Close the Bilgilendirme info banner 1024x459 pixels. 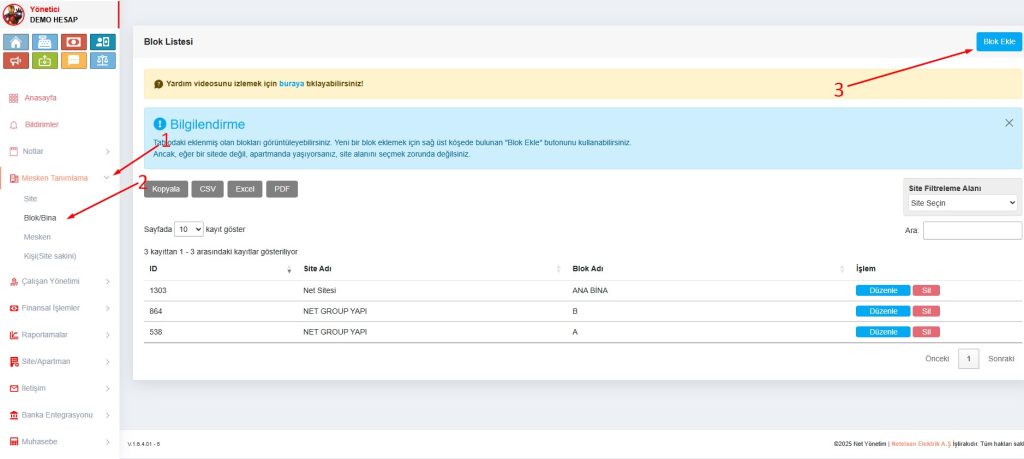[1008, 122]
